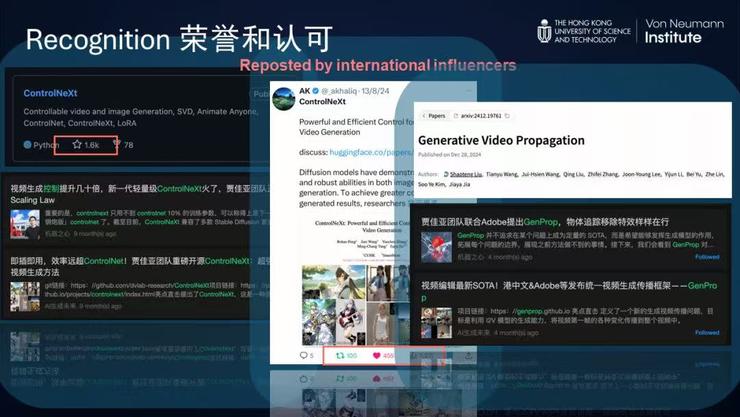Open the ControlNeXt repository title link
Image resolution: width=740 pixels, height=417 pixels.
(x=50, y=93)
